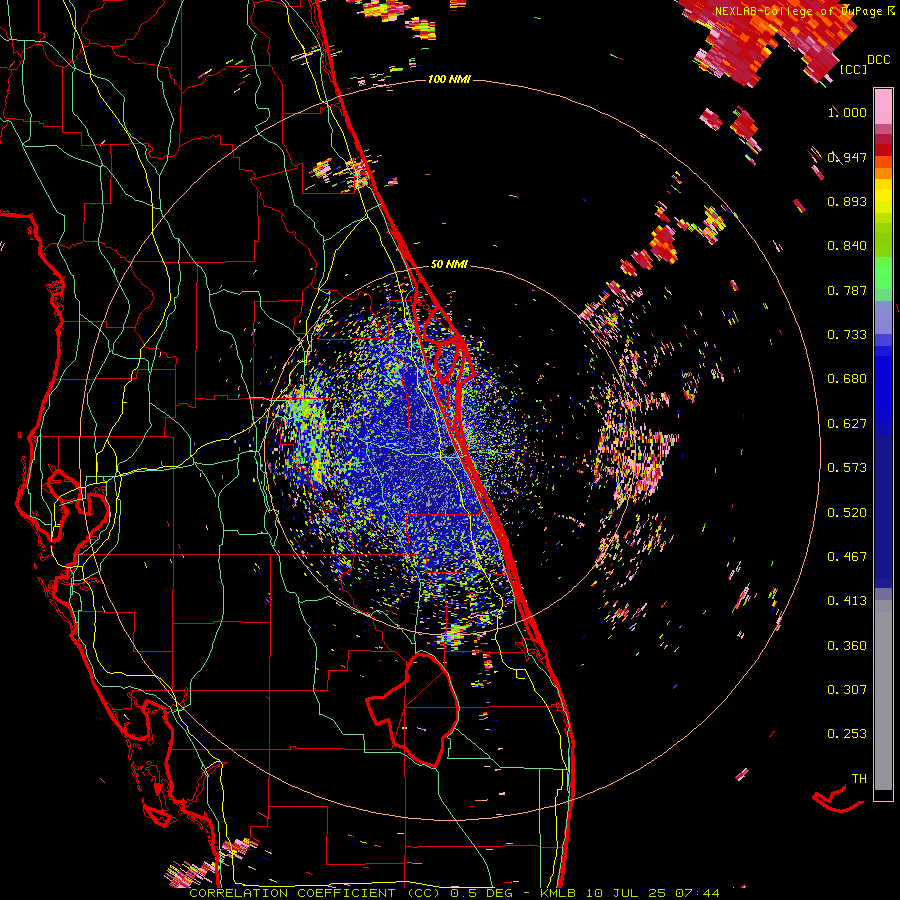Click the 0.573 scale value
The image size is (900, 900).
point(847,468)
